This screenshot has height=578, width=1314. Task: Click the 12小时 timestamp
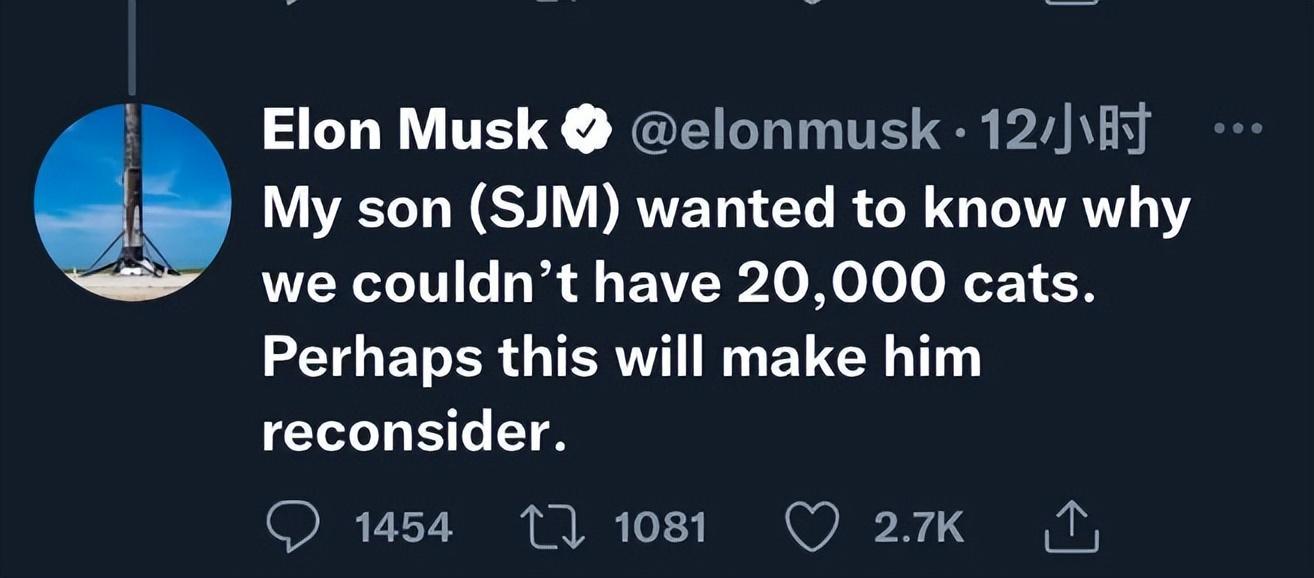(x=1065, y=132)
